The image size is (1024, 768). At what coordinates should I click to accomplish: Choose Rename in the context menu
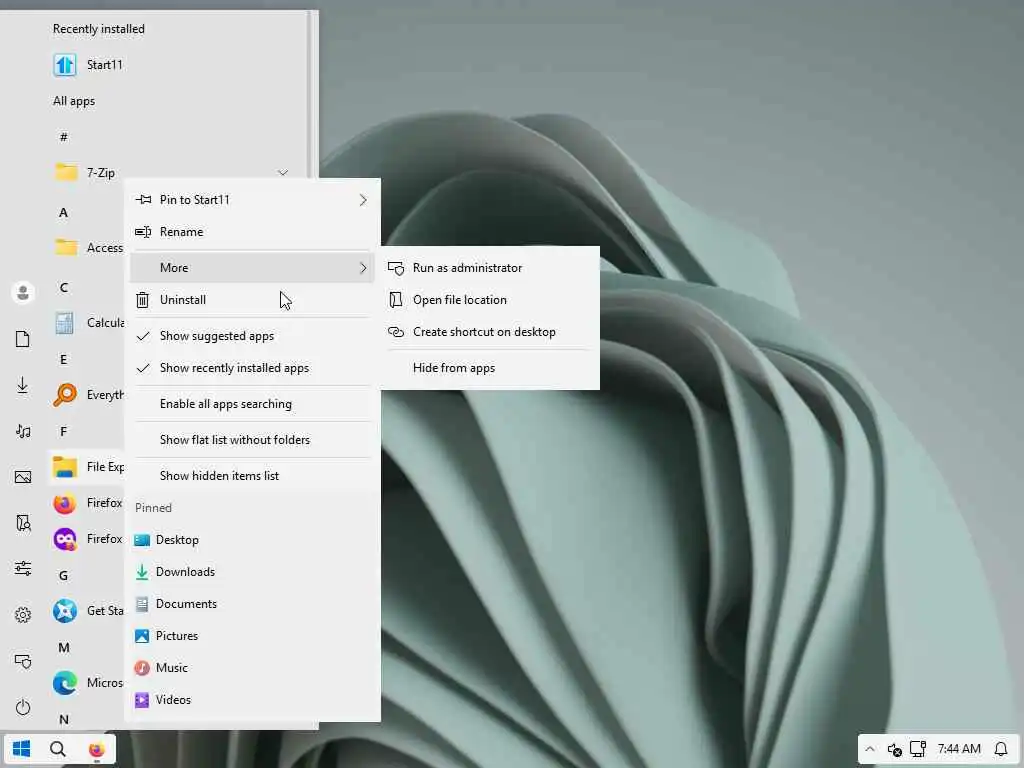click(252, 232)
